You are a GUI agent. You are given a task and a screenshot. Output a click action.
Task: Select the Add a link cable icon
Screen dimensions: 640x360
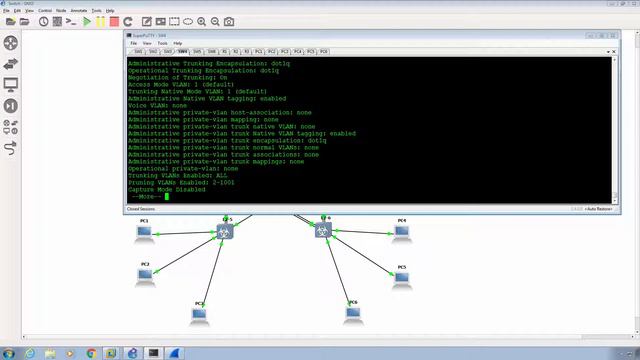pyautogui.click(x=11, y=148)
